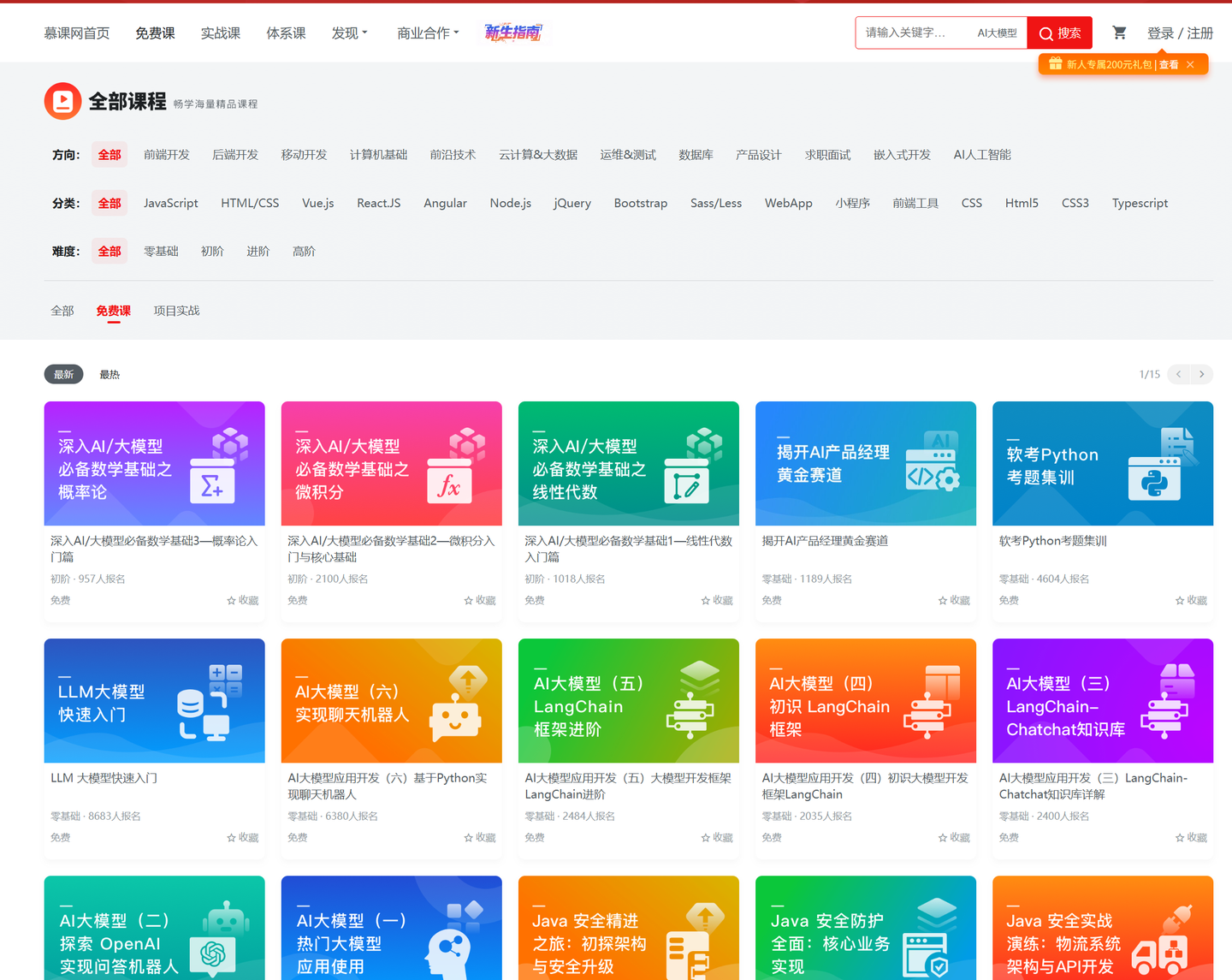Go to previous course page arrow
This screenshot has height=980, width=1232.
(x=1178, y=374)
